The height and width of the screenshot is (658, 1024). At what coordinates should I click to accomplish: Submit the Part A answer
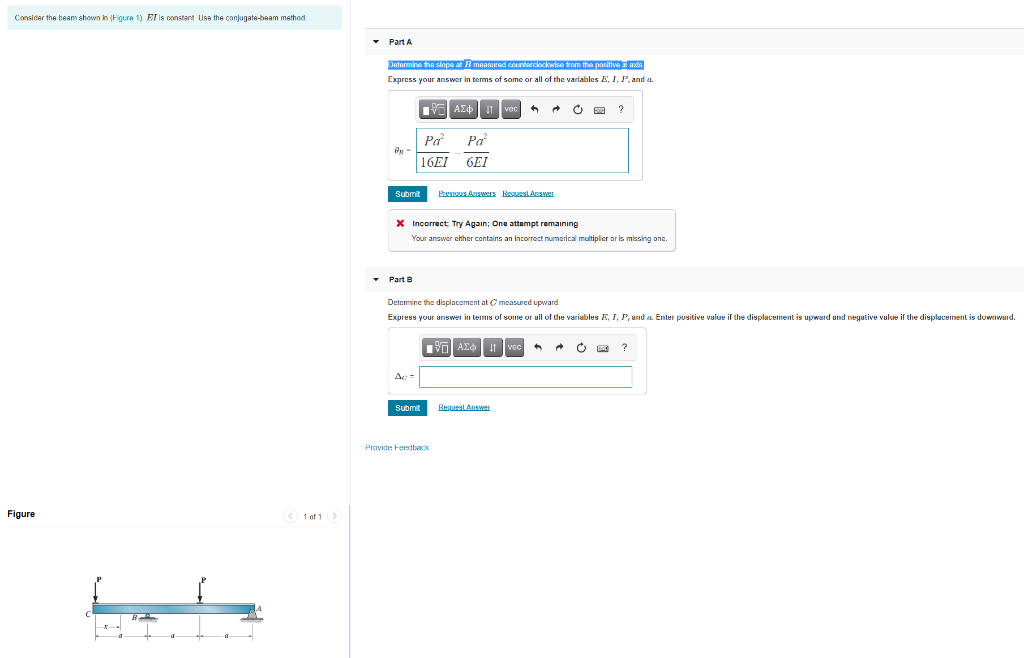[x=407, y=193]
